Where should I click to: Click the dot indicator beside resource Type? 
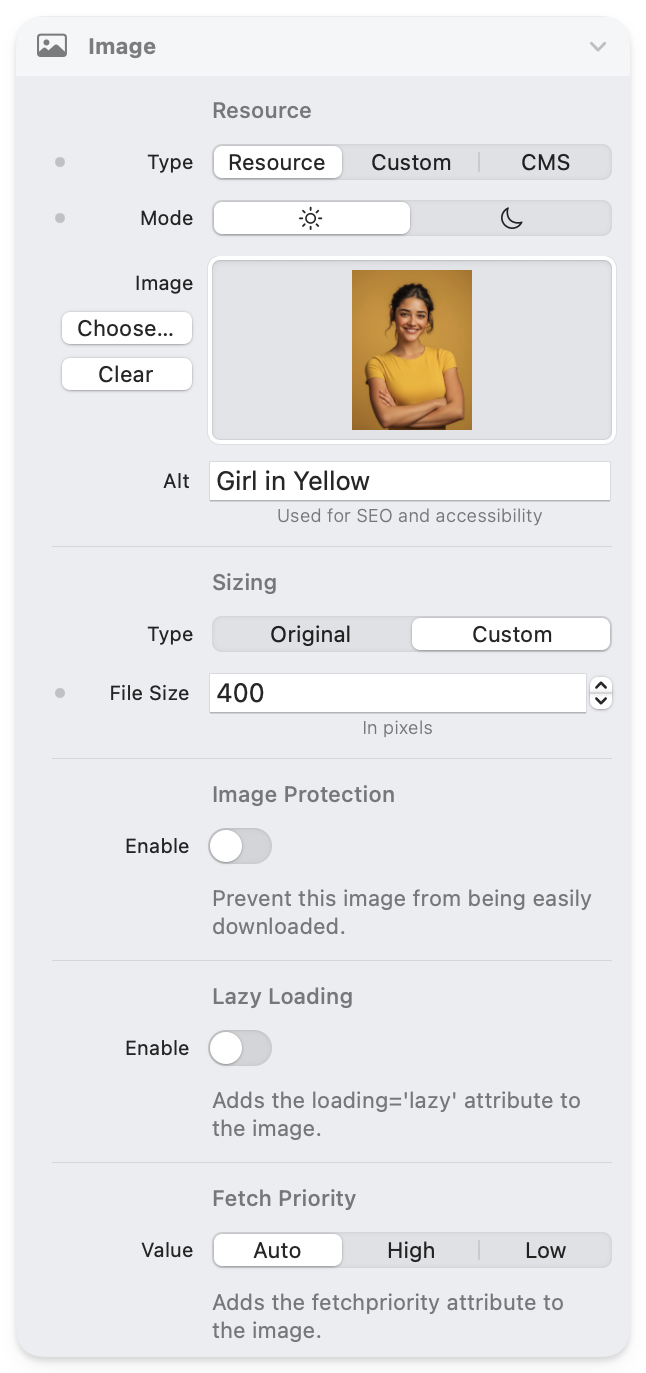60,162
